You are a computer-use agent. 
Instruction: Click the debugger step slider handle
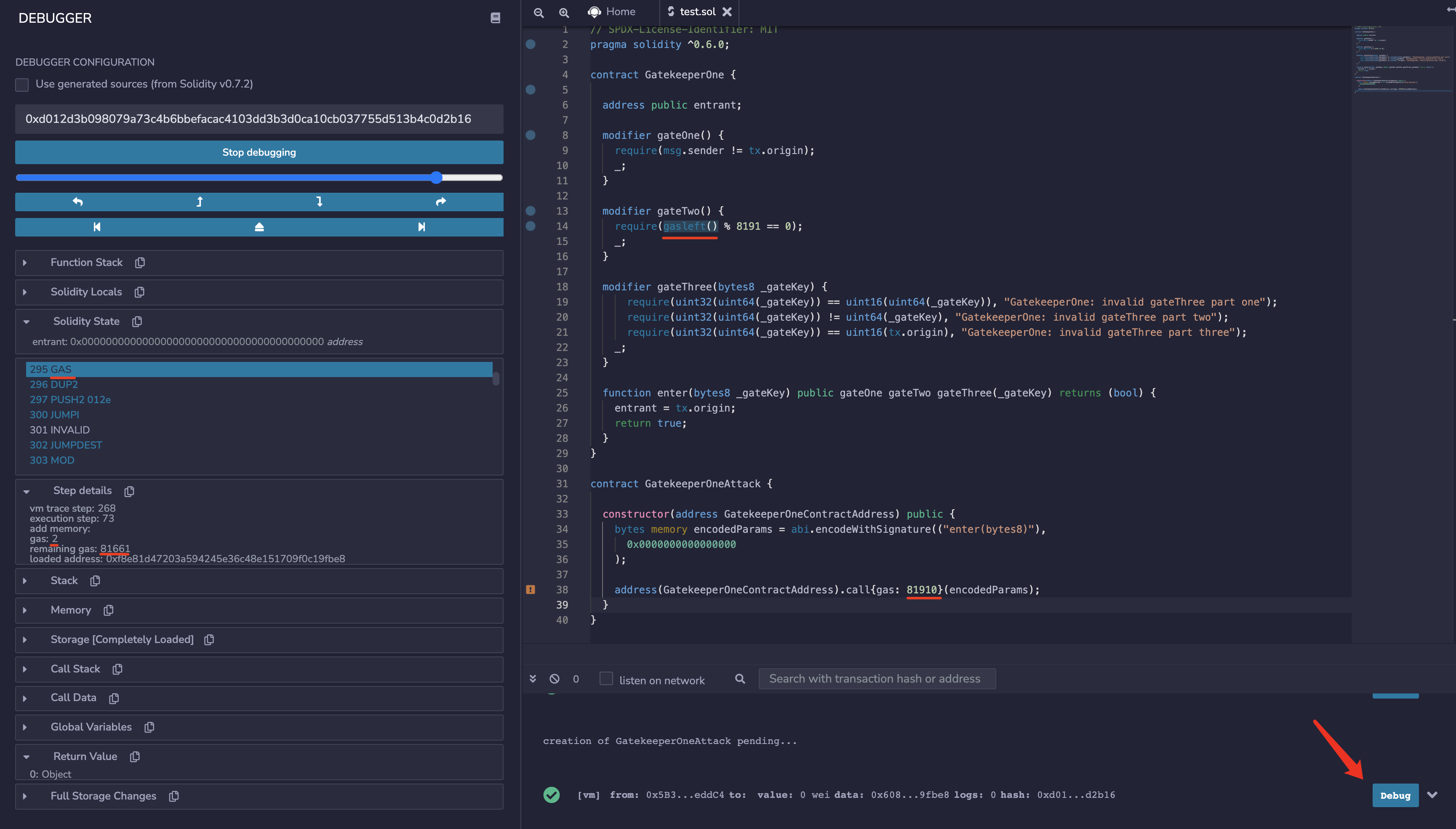(x=436, y=178)
